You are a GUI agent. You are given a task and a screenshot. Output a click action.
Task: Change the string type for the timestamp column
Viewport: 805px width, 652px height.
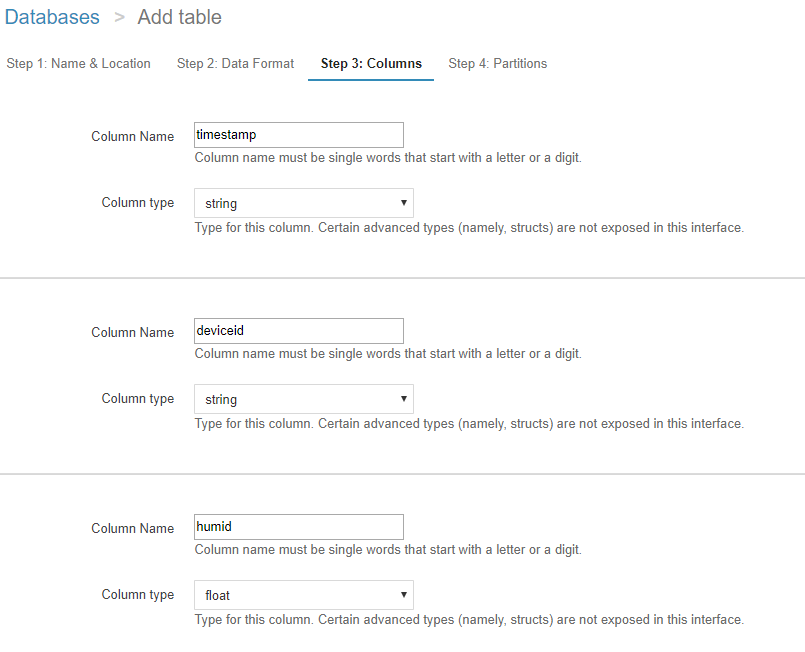coord(303,202)
